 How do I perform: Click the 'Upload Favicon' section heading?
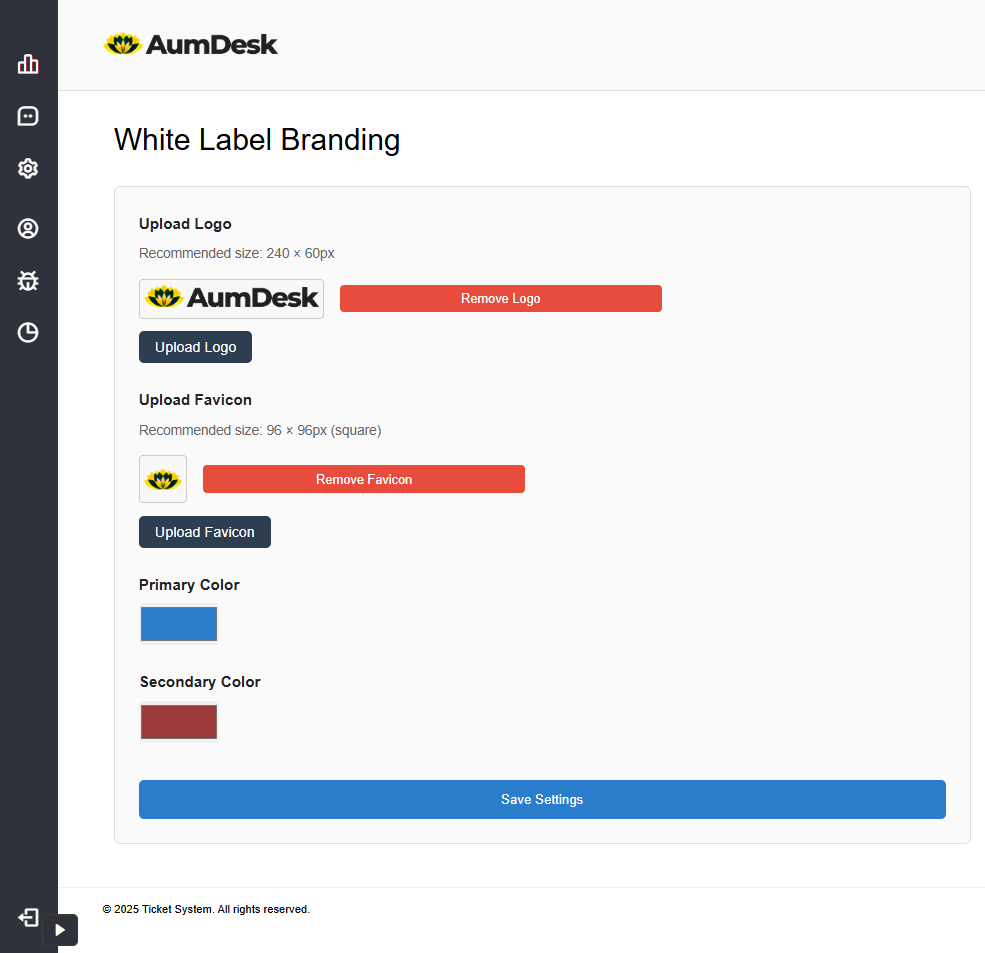pyautogui.click(x=195, y=400)
